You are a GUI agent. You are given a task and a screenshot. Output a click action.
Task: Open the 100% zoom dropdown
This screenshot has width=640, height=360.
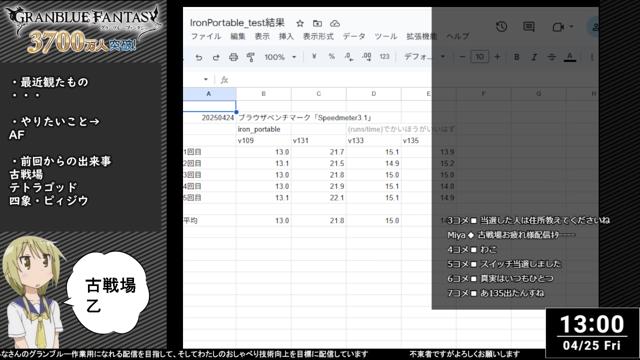(280, 57)
